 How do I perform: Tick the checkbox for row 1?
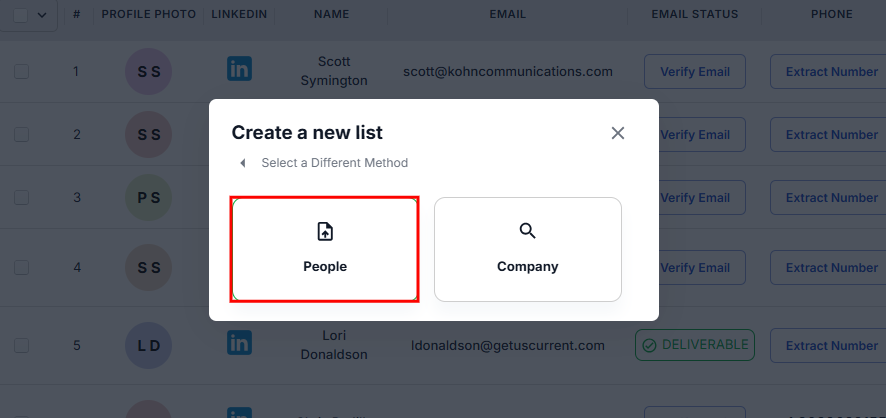coord(21,72)
